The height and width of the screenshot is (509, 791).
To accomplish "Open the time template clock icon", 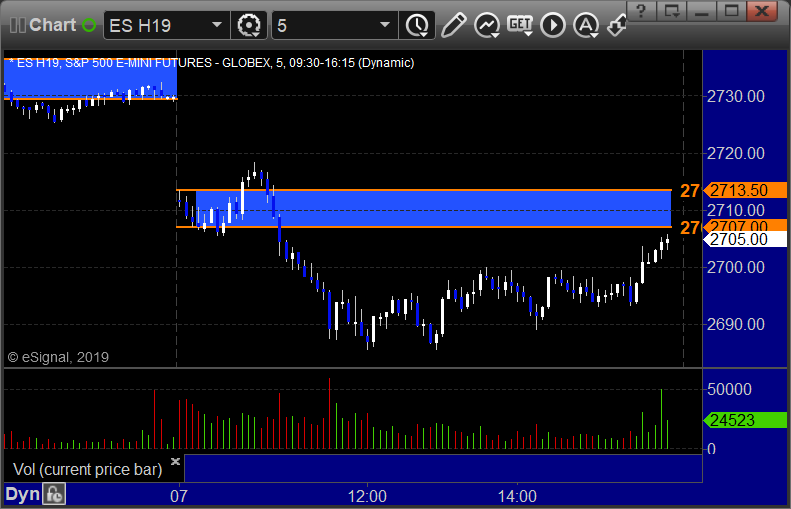I will (x=417, y=25).
